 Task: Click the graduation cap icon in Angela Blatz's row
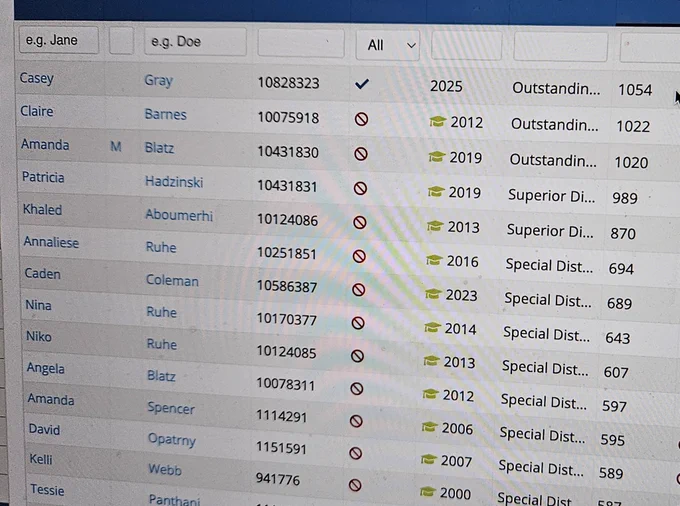click(430, 394)
